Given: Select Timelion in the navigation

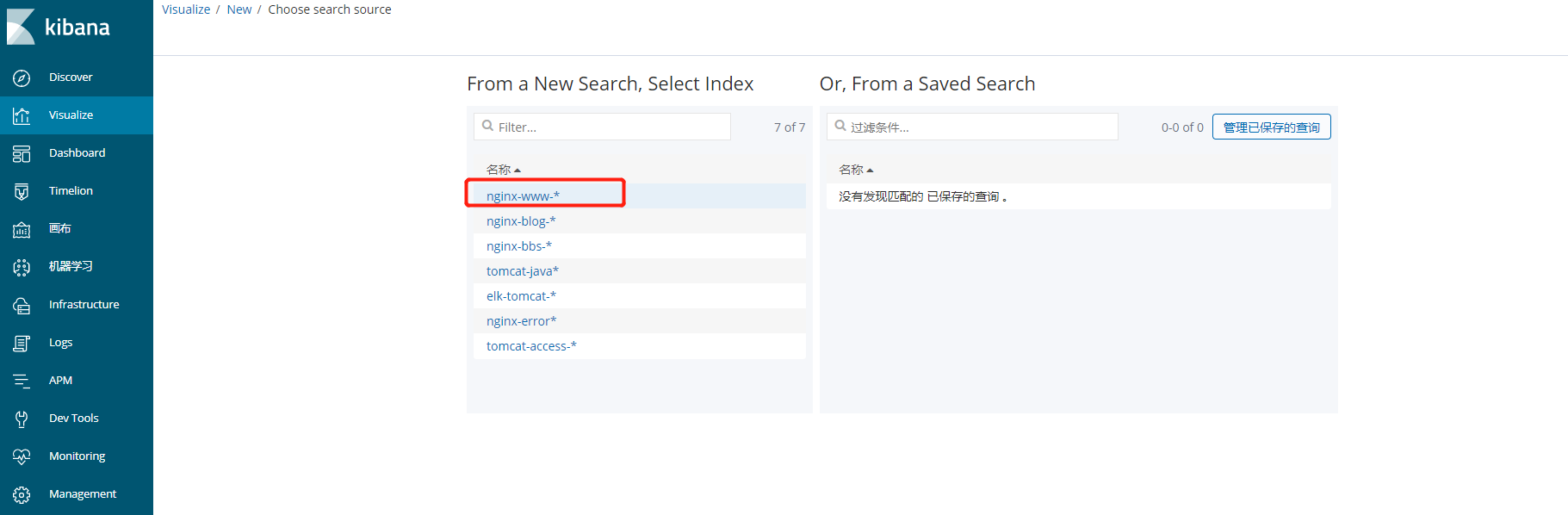Looking at the screenshot, I should (x=71, y=190).
